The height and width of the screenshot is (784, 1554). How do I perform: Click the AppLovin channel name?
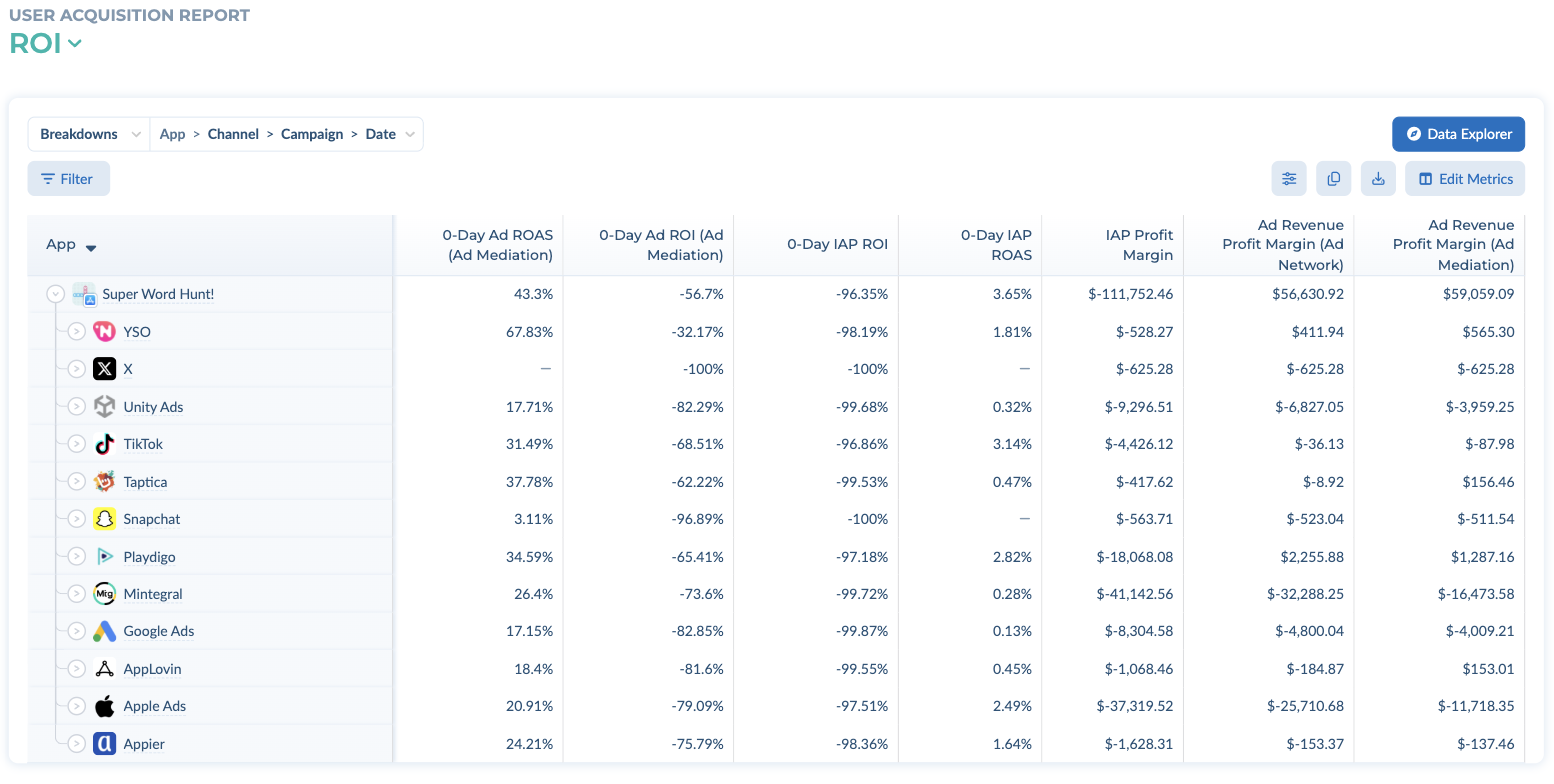152,669
